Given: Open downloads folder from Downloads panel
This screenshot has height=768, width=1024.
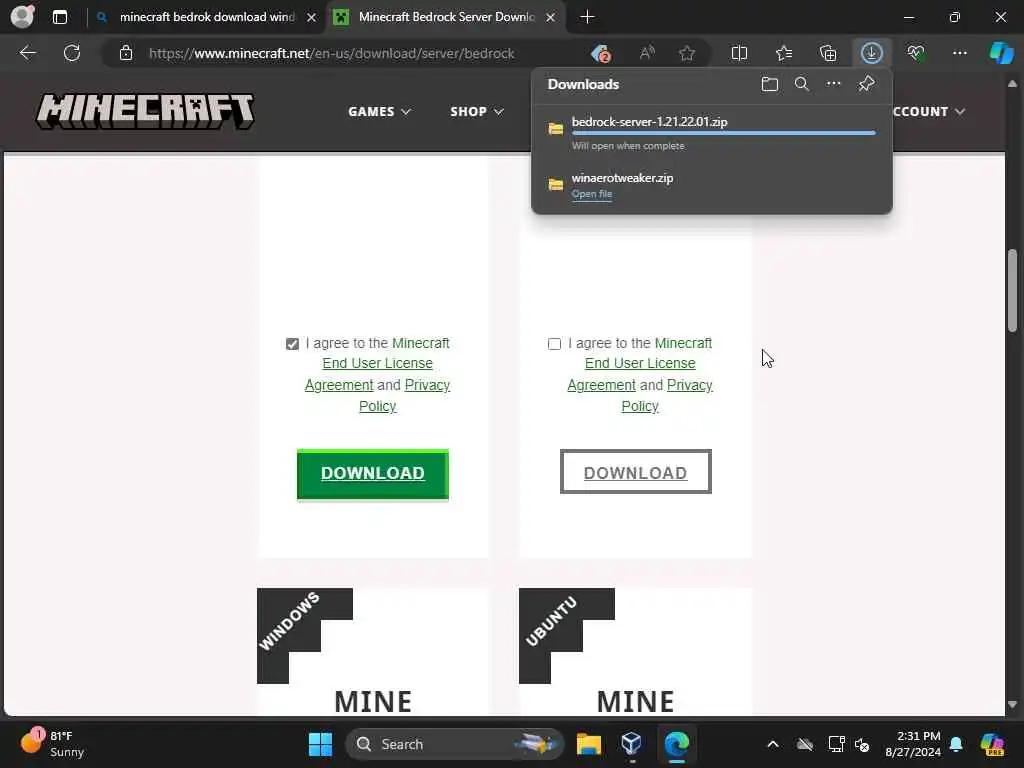Looking at the screenshot, I should tap(769, 84).
